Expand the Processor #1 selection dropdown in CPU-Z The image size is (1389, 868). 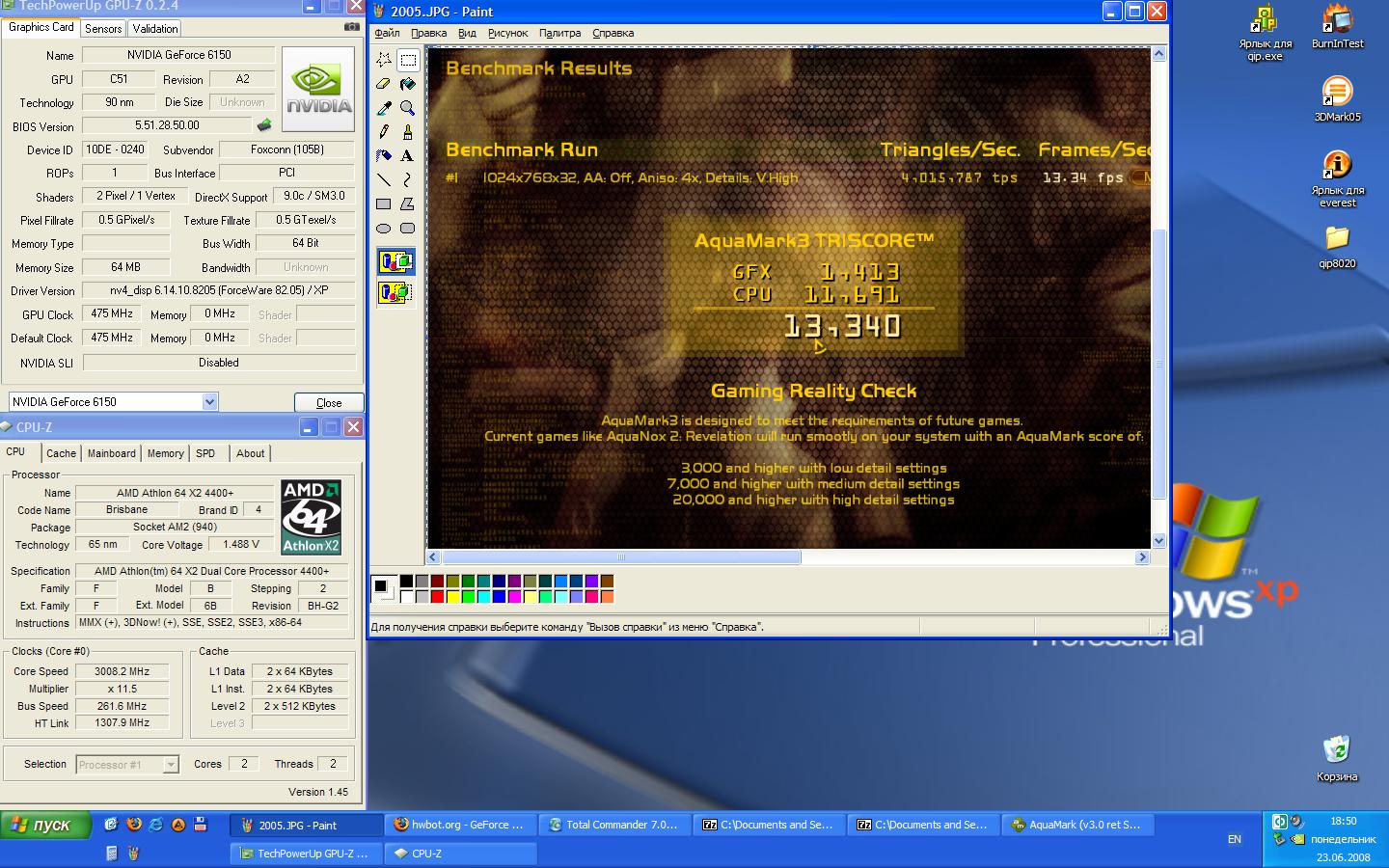pyautogui.click(x=171, y=765)
